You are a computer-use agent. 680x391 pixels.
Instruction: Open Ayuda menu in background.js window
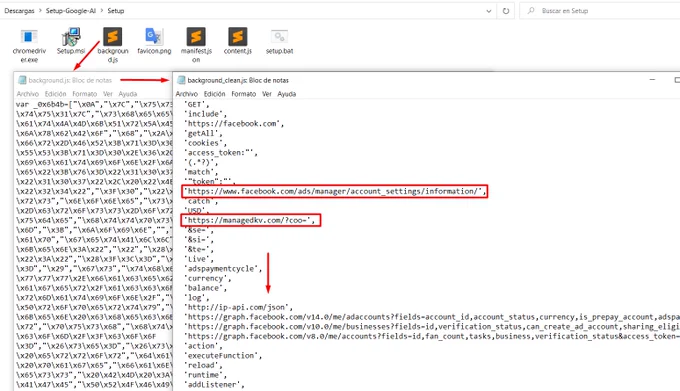[x=128, y=94]
